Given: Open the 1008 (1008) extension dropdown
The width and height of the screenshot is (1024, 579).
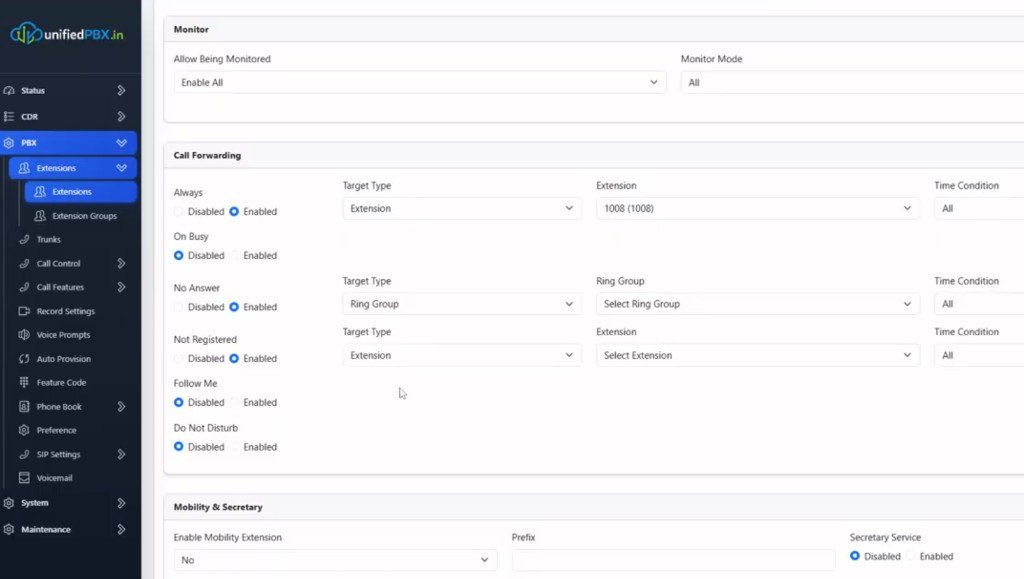Looking at the screenshot, I should pos(758,208).
